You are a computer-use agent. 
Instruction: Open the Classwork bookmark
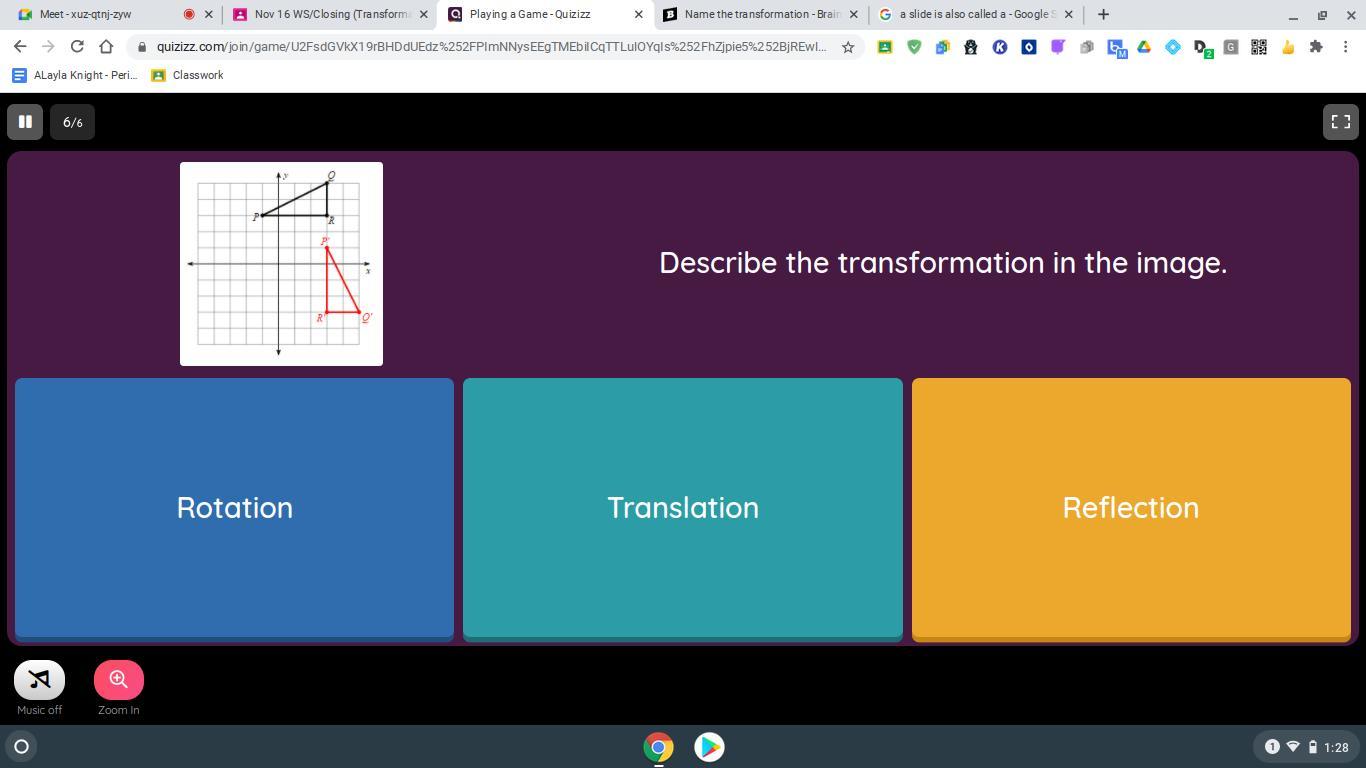[x=187, y=75]
